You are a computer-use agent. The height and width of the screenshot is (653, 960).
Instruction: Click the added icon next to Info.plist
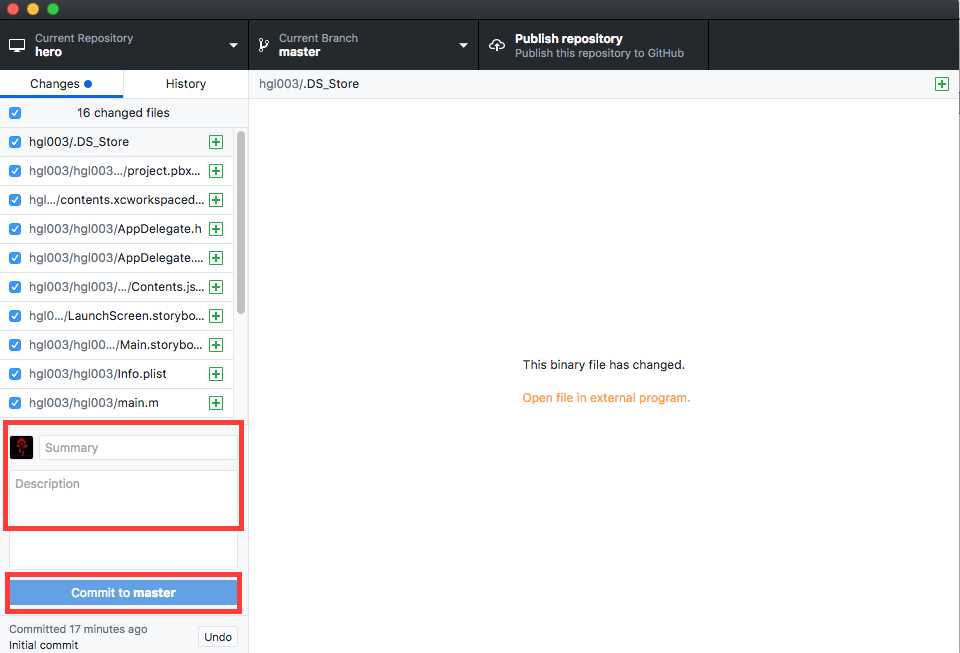pyautogui.click(x=216, y=374)
